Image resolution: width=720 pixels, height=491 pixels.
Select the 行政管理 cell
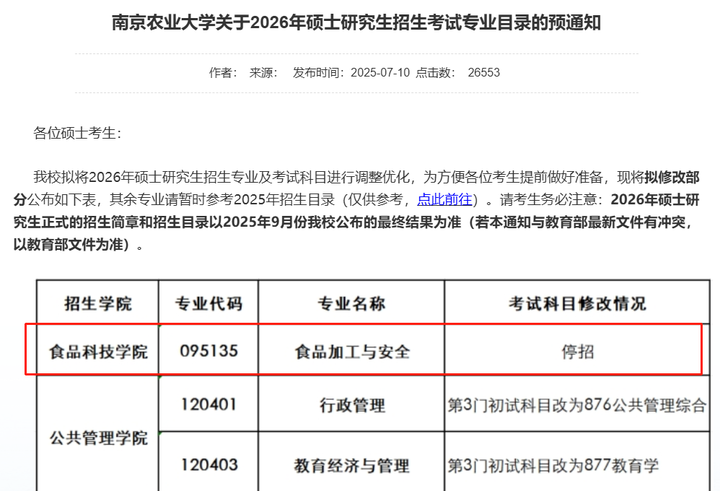click(x=351, y=404)
